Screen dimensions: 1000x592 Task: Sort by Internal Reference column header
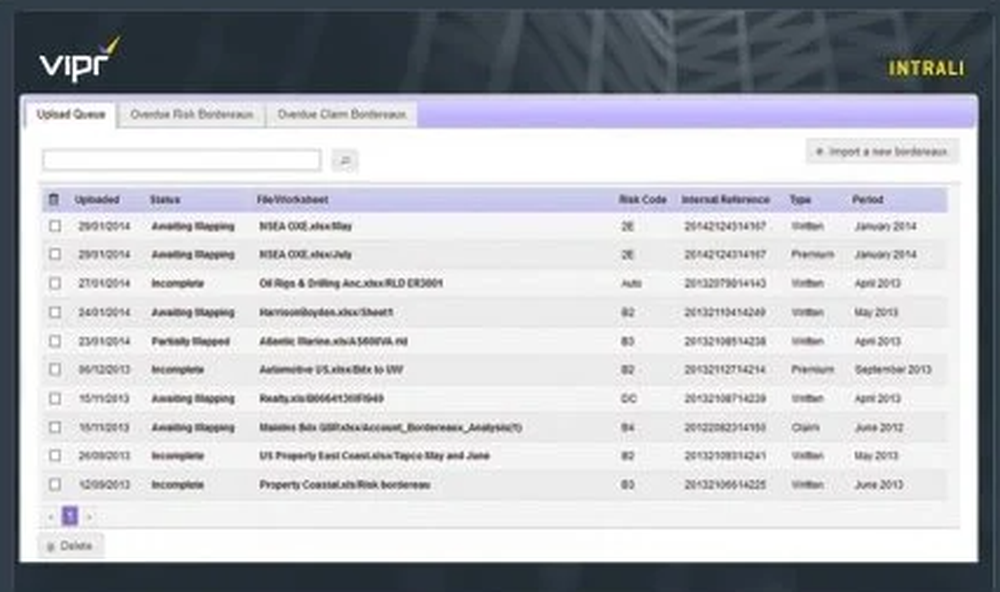tap(725, 200)
